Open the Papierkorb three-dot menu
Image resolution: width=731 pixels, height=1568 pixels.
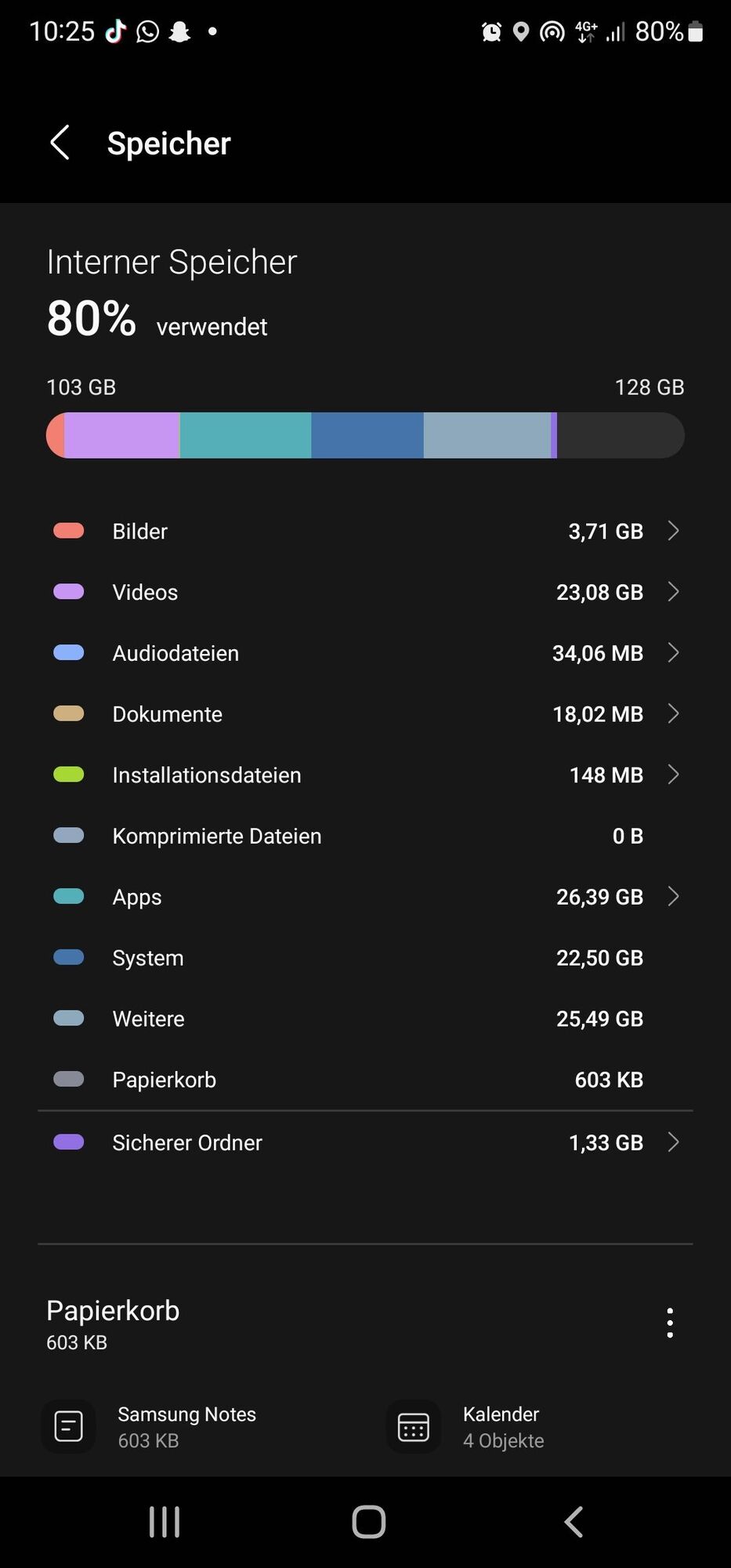(x=669, y=1323)
